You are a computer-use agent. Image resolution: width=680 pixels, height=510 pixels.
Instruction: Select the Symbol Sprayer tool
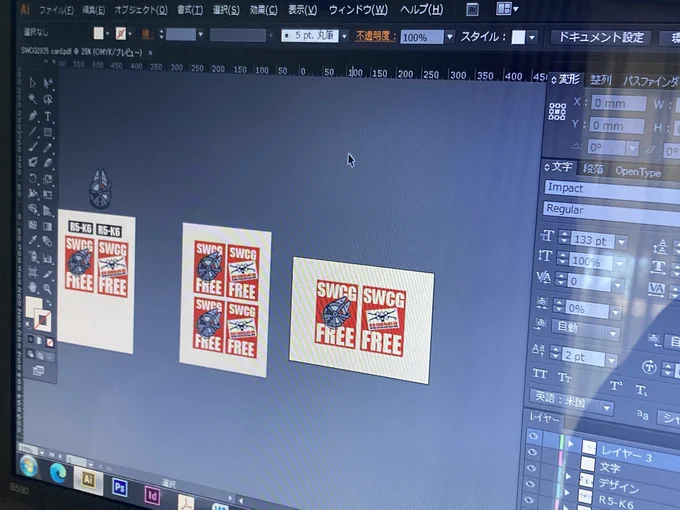click(33, 257)
